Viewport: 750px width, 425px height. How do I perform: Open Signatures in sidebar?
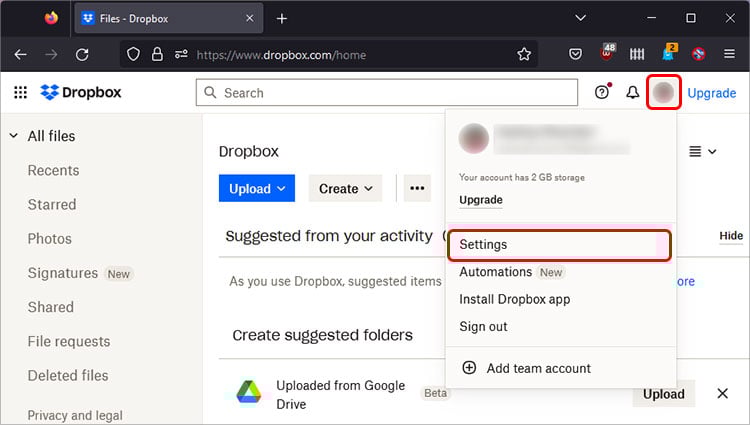[63, 273]
